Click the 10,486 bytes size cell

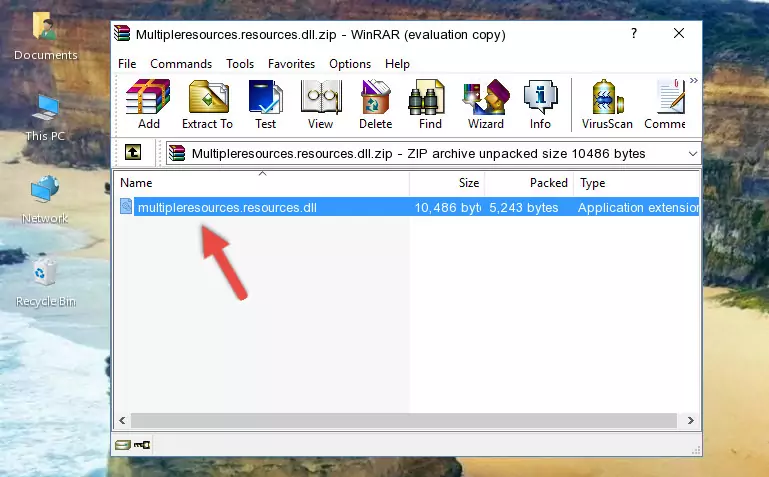click(x=447, y=208)
